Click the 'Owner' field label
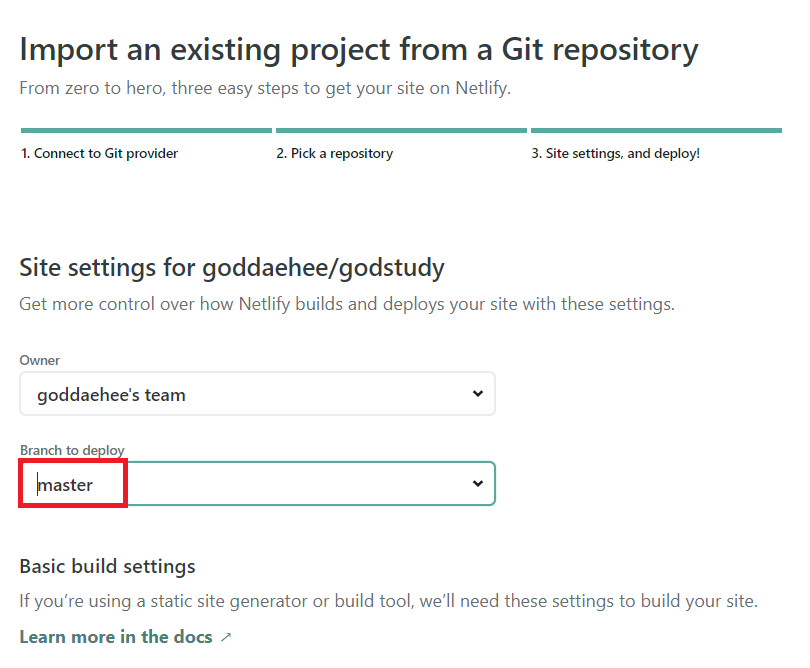This screenshot has height=668, width=810. pyautogui.click(x=40, y=360)
